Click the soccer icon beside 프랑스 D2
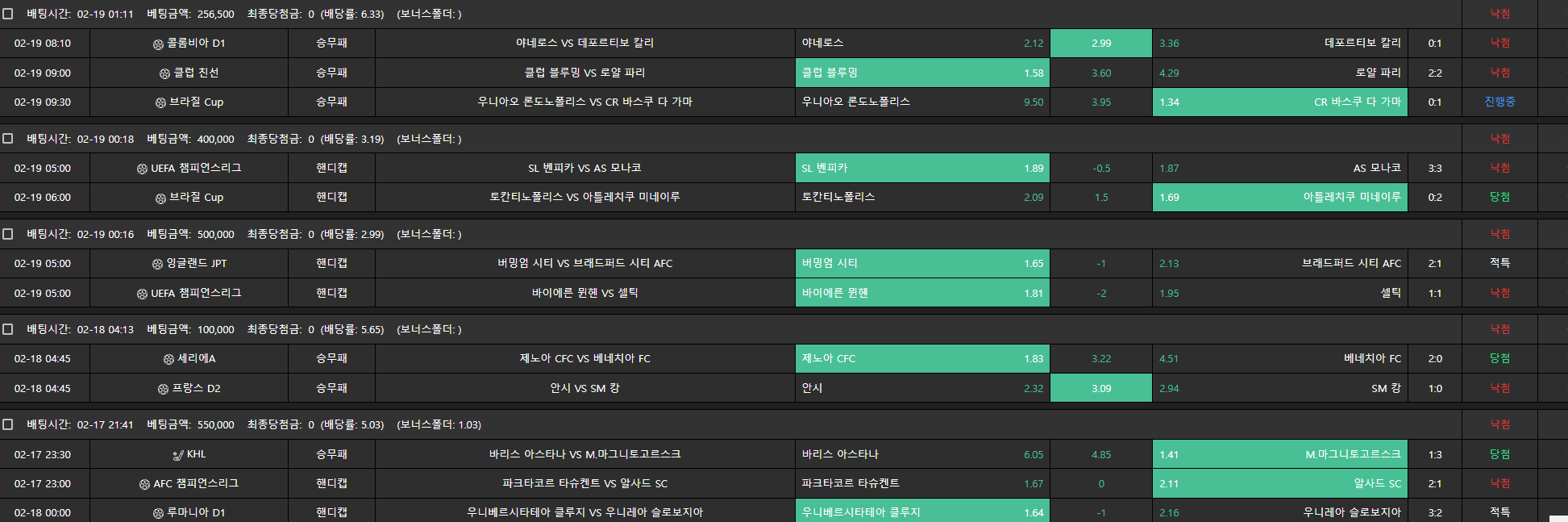This screenshot has height=522, width=1568. (x=163, y=389)
